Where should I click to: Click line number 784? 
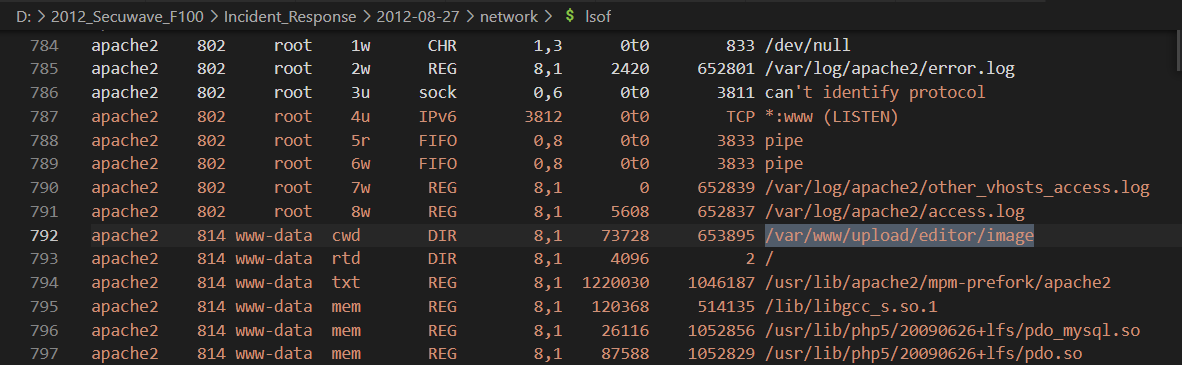point(44,46)
